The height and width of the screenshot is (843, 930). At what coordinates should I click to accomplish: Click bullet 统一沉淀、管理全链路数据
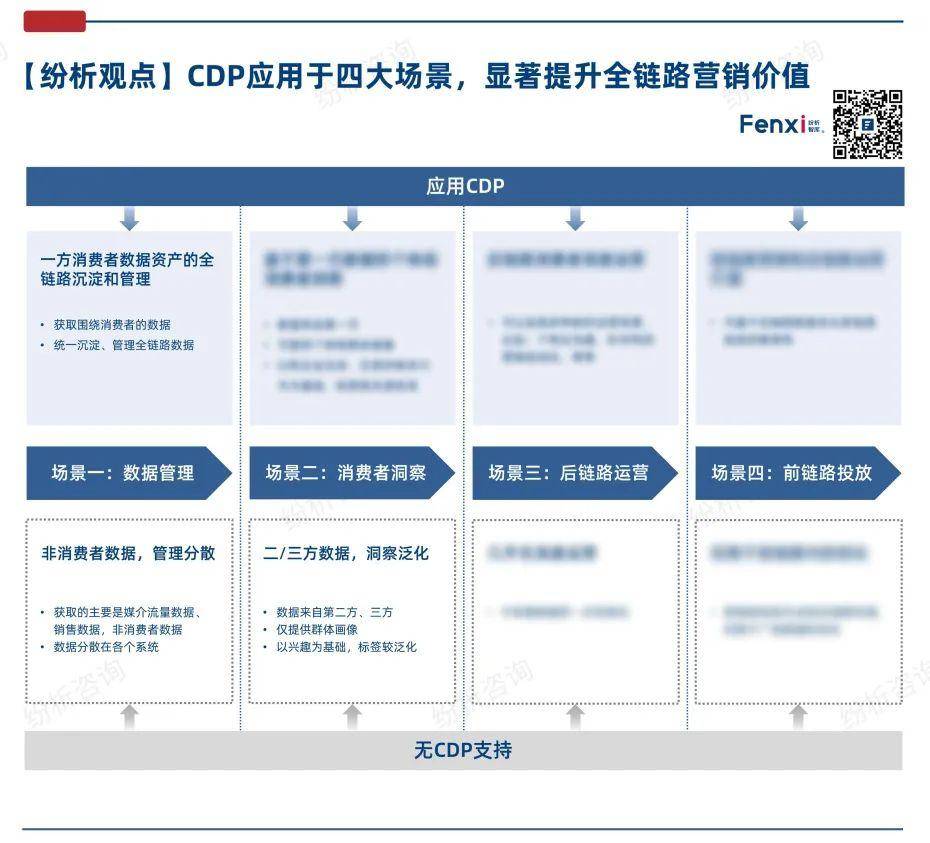124,345
